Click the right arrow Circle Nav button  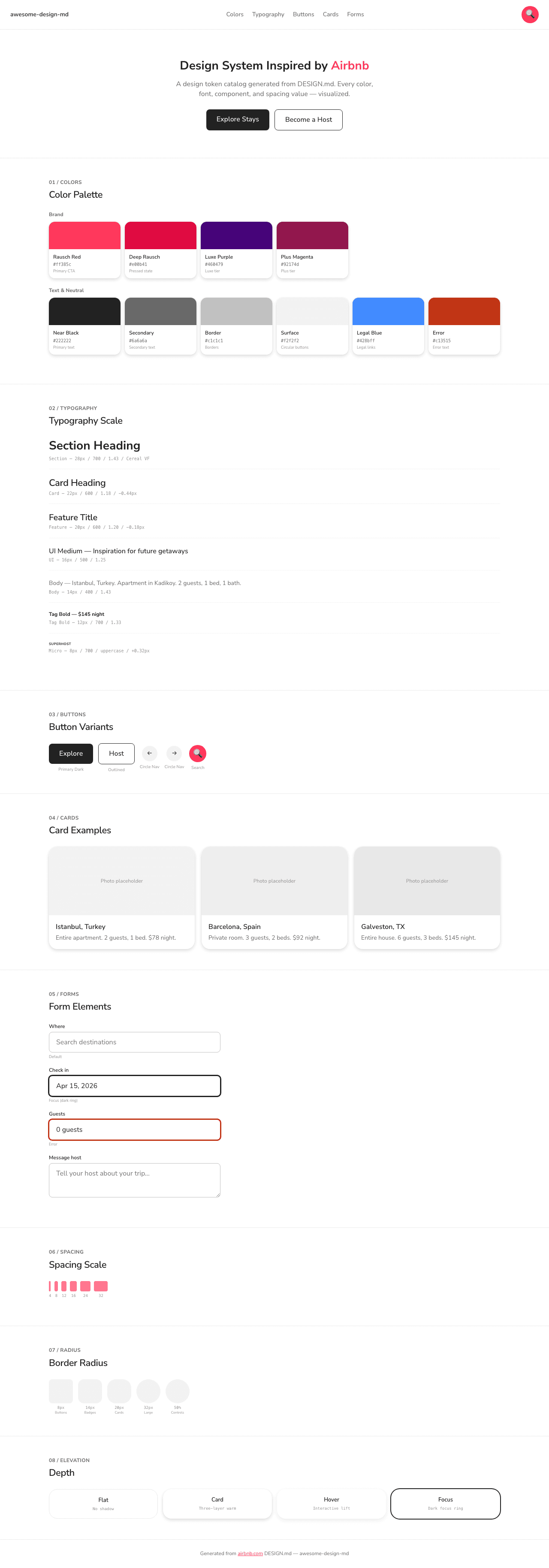pos(174,753)
